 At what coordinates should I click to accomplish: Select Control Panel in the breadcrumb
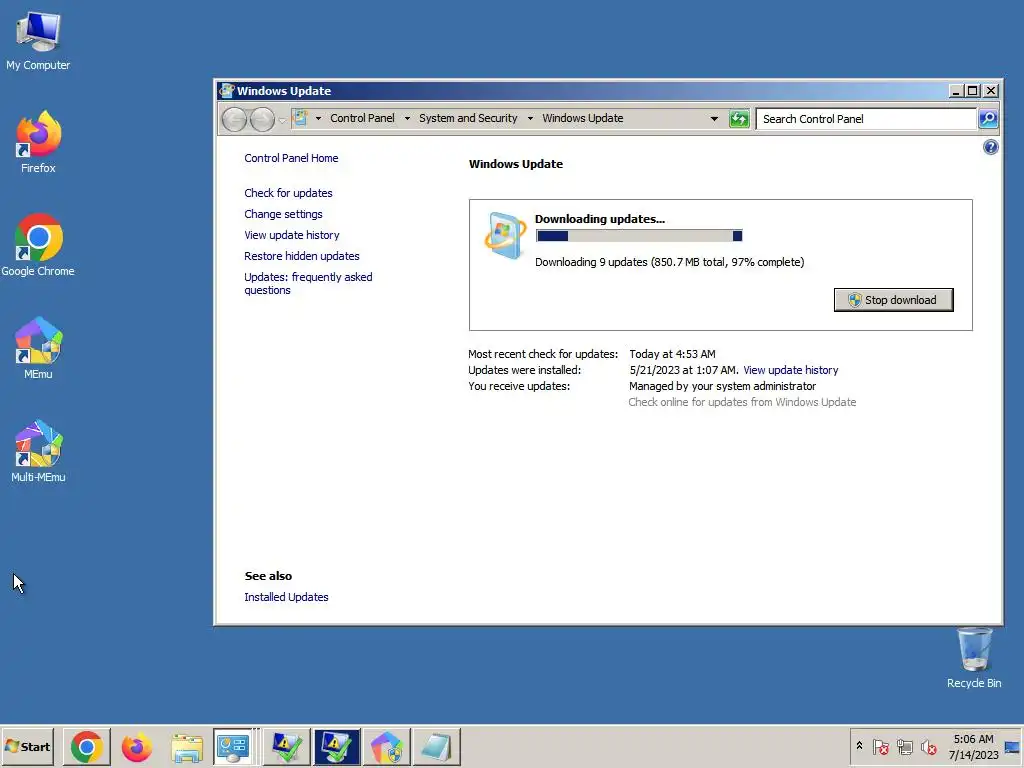362,118
